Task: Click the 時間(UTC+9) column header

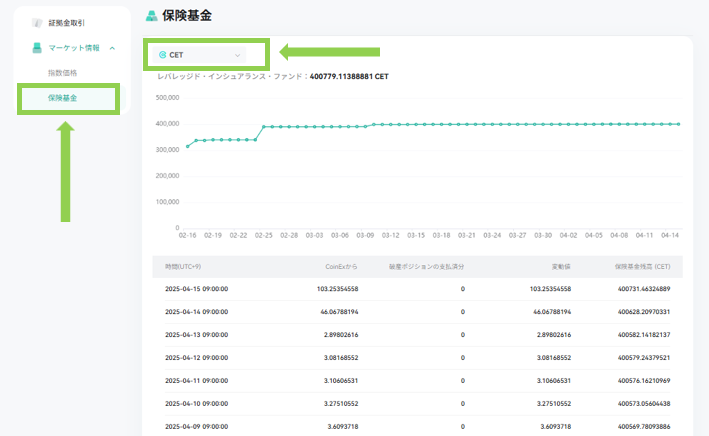Action: [x=183, y=266]
